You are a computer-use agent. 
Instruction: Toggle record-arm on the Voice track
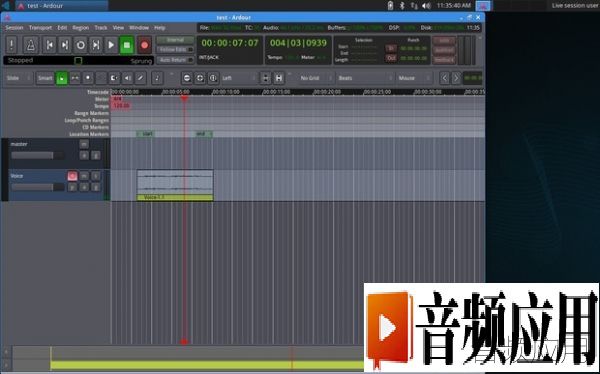click(72, 176)
